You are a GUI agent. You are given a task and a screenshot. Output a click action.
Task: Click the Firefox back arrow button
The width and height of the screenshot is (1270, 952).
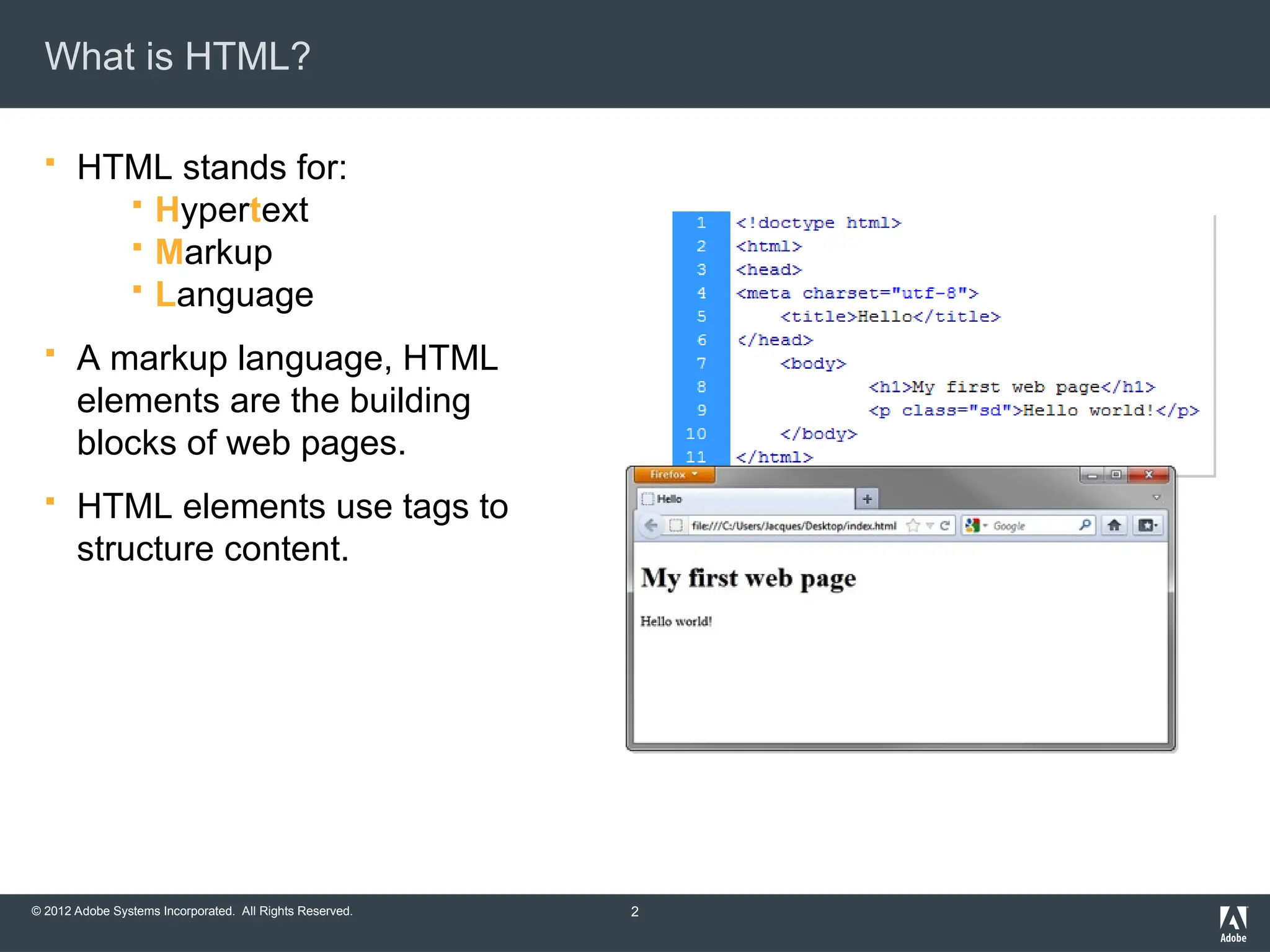click(651, 526)
